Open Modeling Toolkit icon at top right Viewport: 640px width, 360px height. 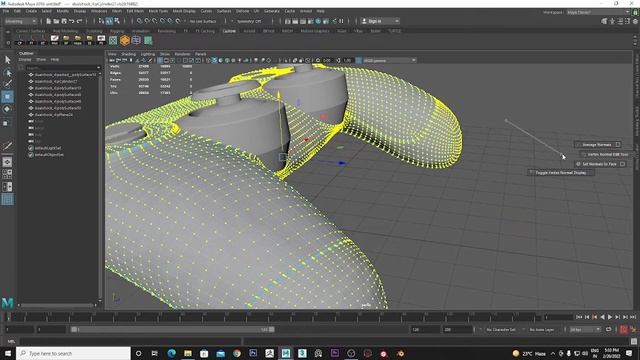click(604, 21)
